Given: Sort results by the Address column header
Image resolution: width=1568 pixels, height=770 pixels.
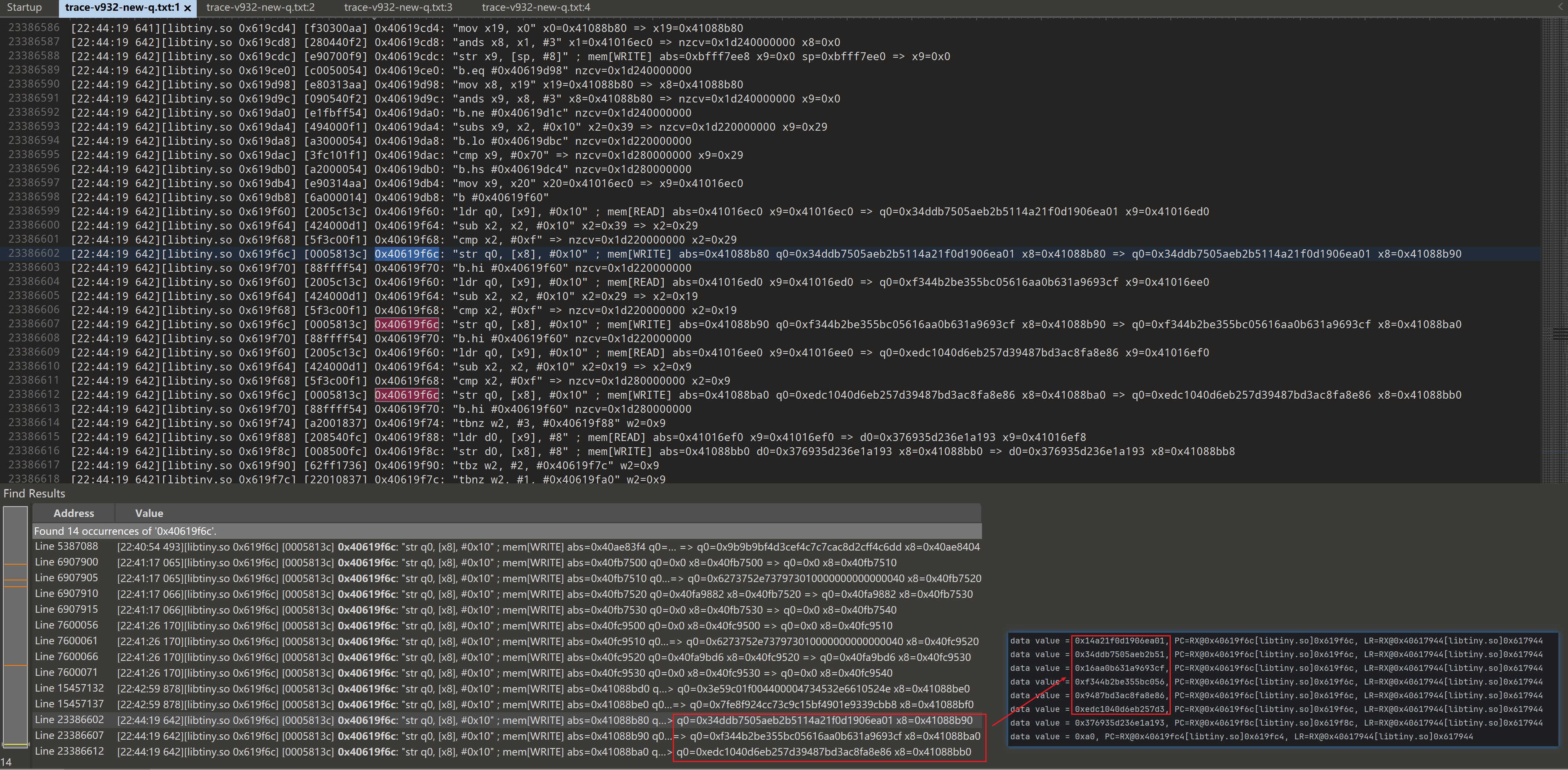Looking at the screenshot, I should pyautogui.click(x=73, y=513).
